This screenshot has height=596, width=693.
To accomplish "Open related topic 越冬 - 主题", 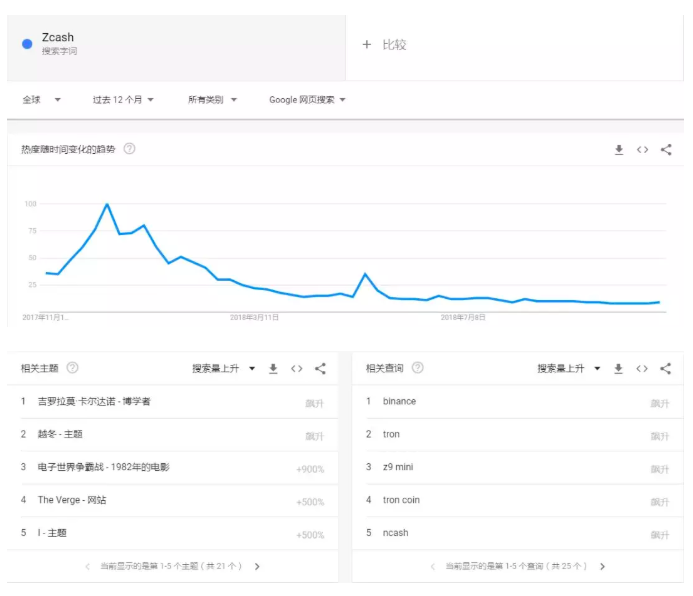I will pyautogui.click(x=60, y=434).
